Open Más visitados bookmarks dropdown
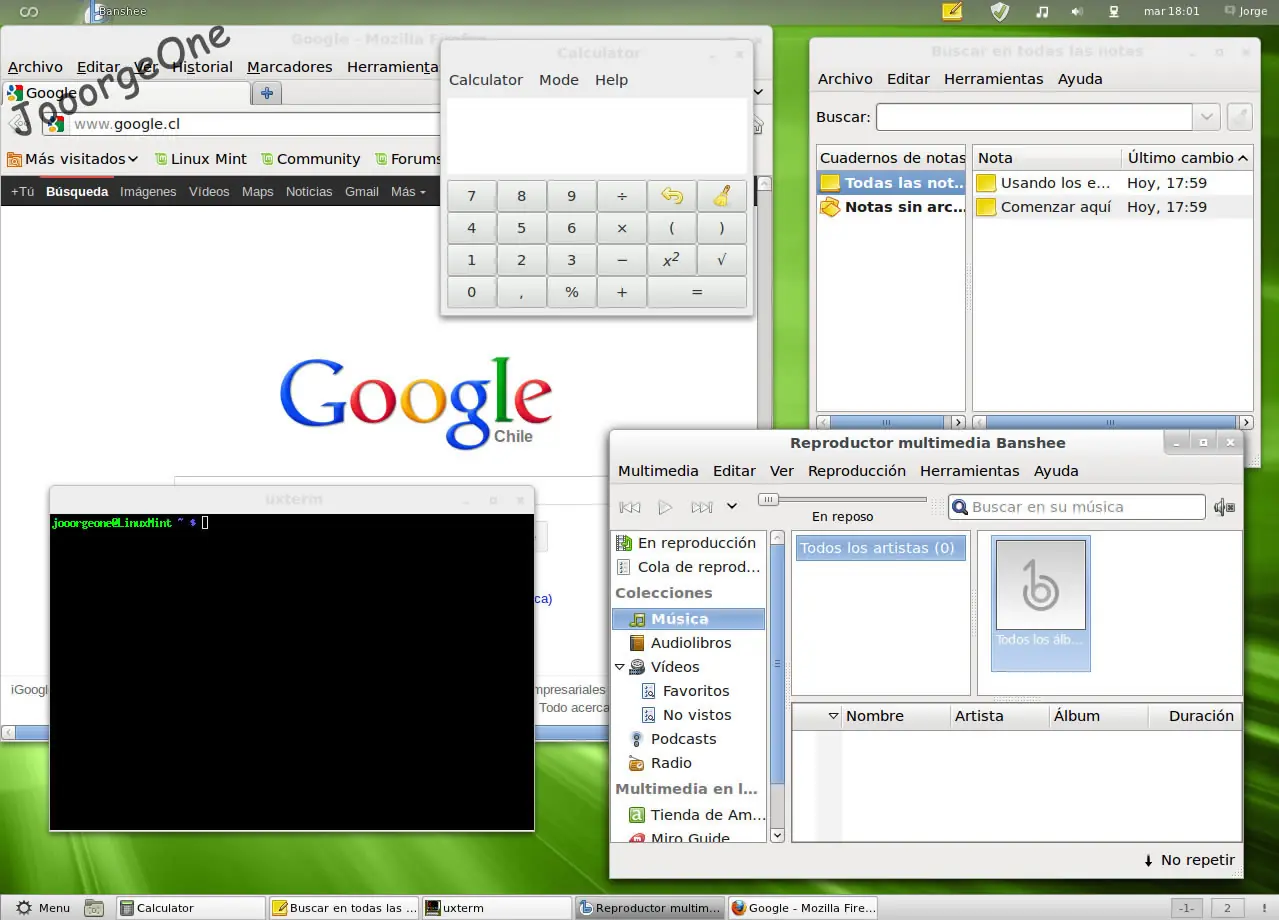 tap(72, 159)
